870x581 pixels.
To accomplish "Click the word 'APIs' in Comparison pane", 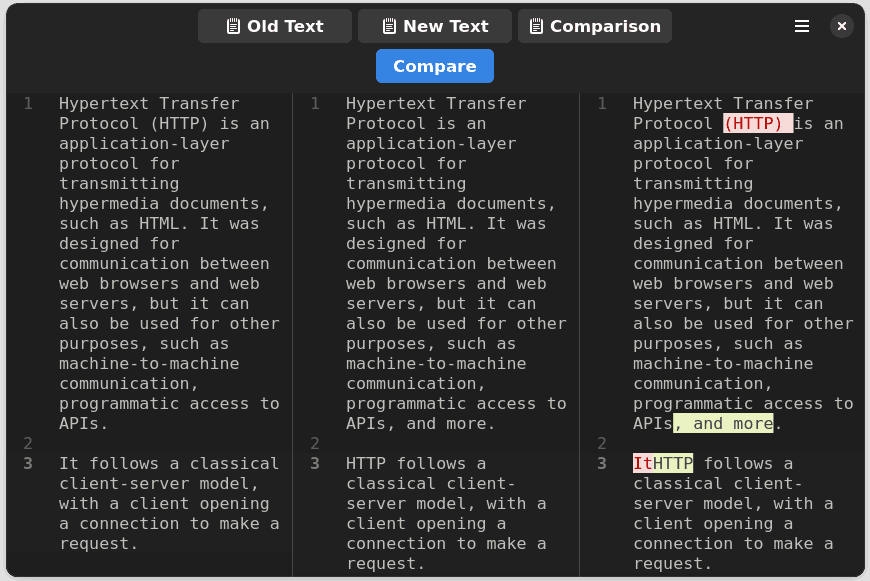I will [651, 423].
